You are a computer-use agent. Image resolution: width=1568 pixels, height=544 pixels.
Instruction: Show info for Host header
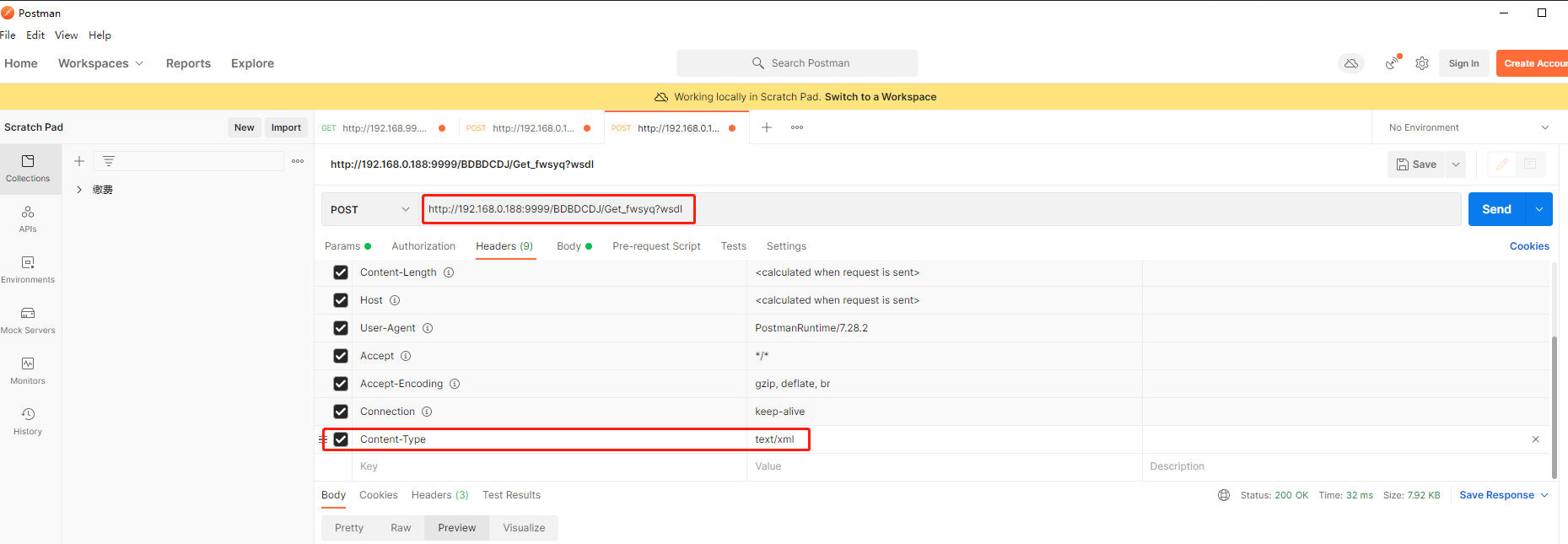click(395, 300)
